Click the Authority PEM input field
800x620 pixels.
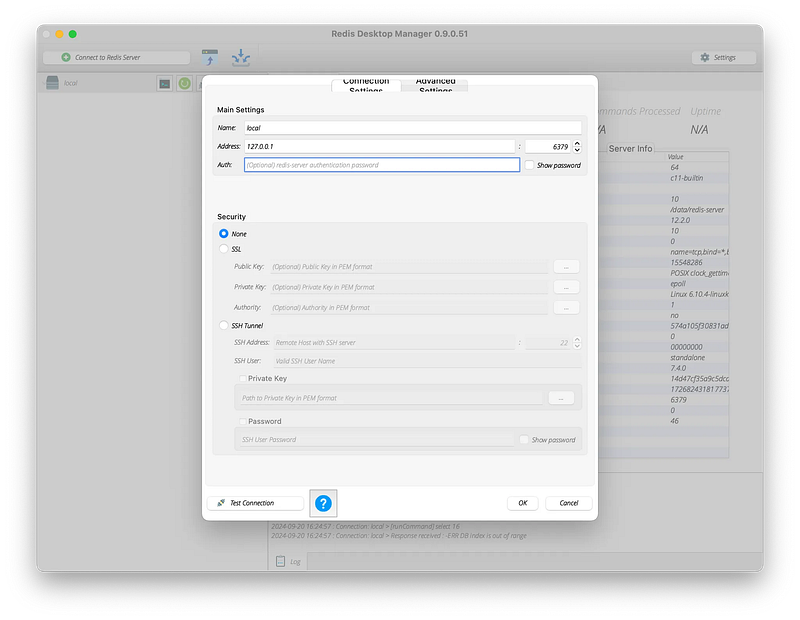pos(409,308)
